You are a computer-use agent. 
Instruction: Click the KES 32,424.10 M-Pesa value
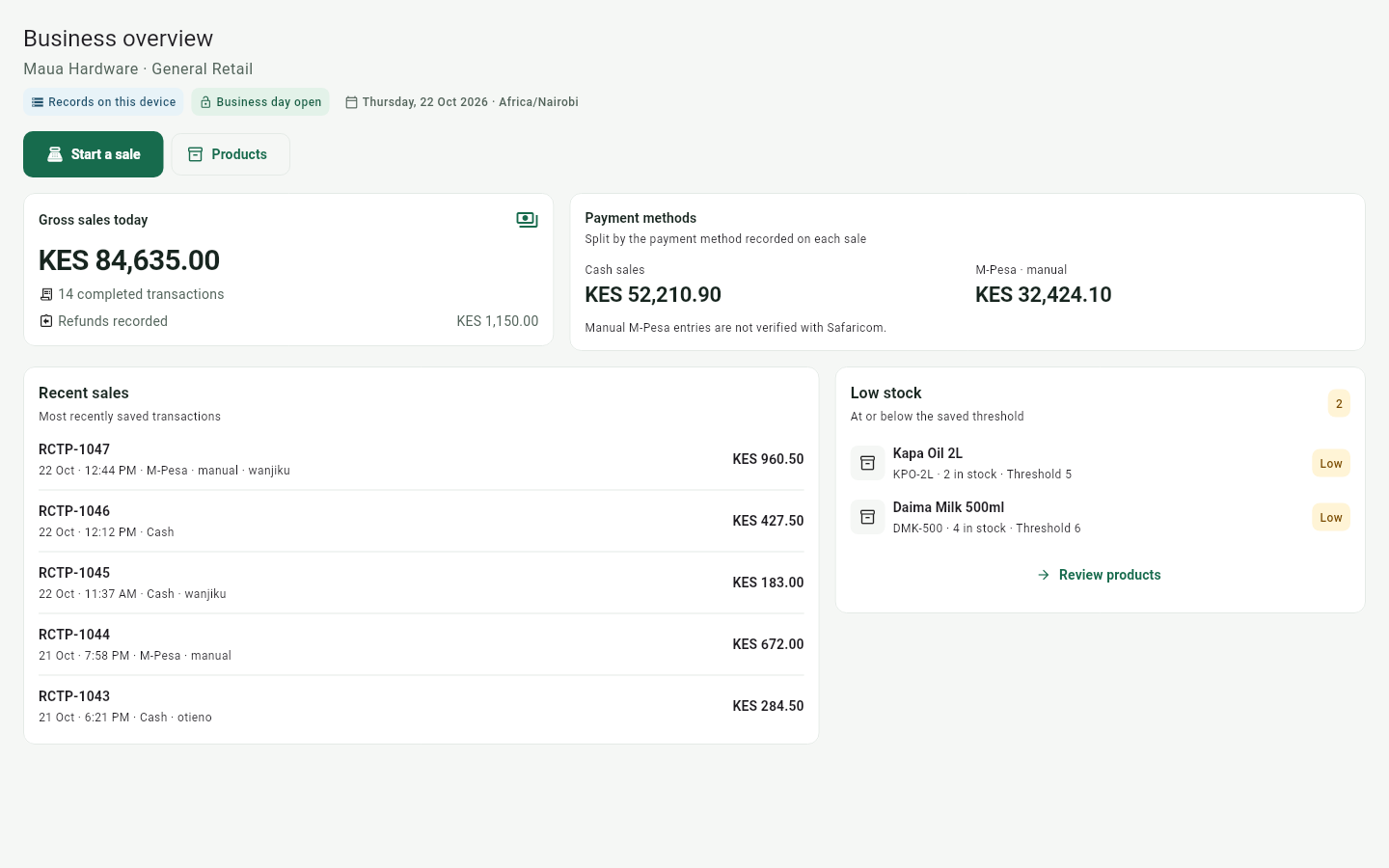click(x=1044, y=295)
